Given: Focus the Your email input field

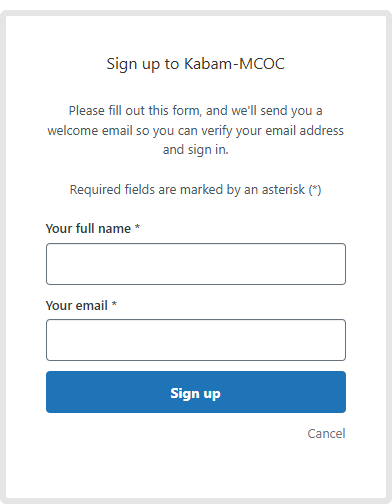Looking at the screenshot, I should click(196, 340).
